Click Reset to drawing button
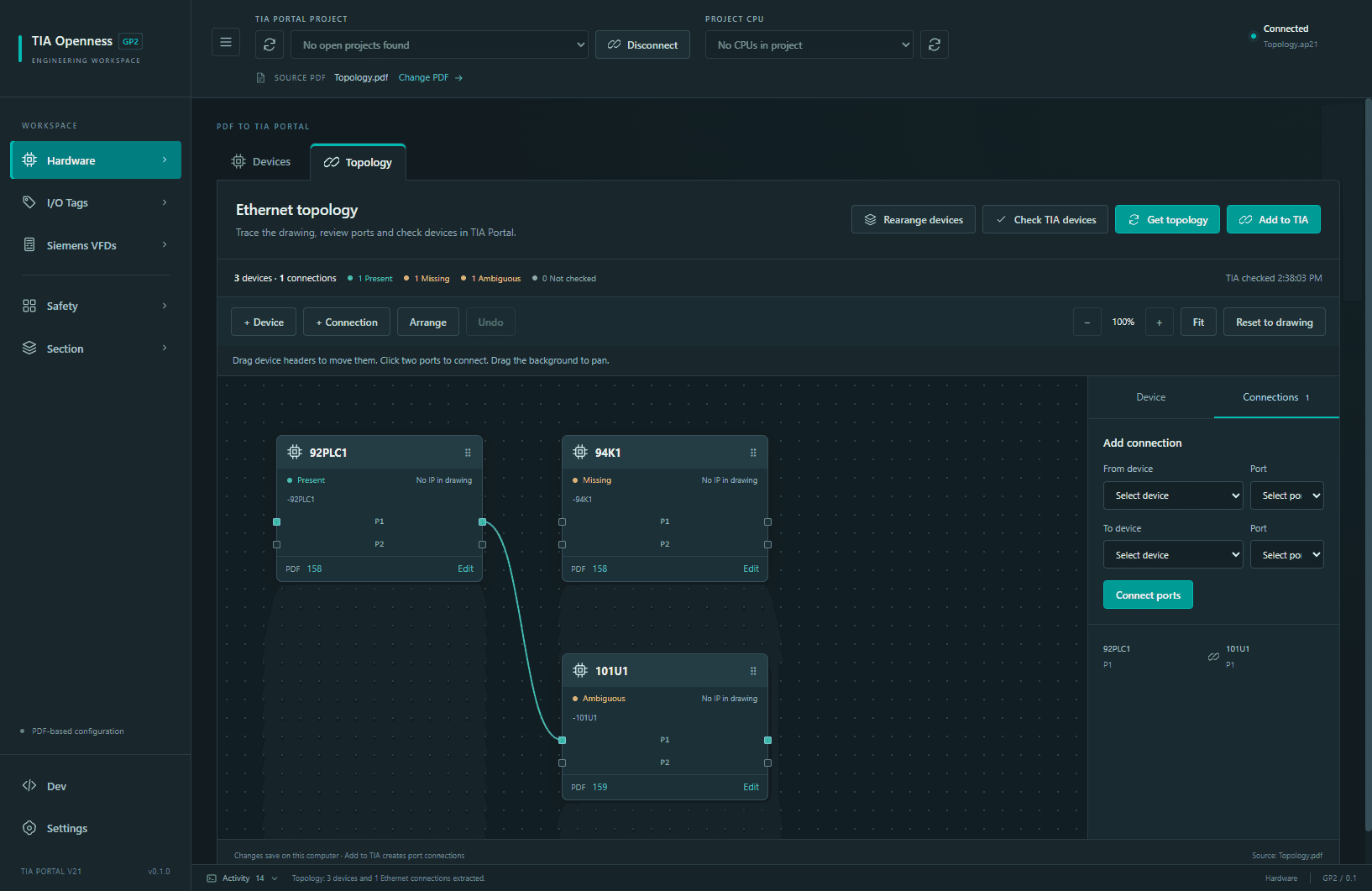1372x891 pixels. click(1275, 322)
